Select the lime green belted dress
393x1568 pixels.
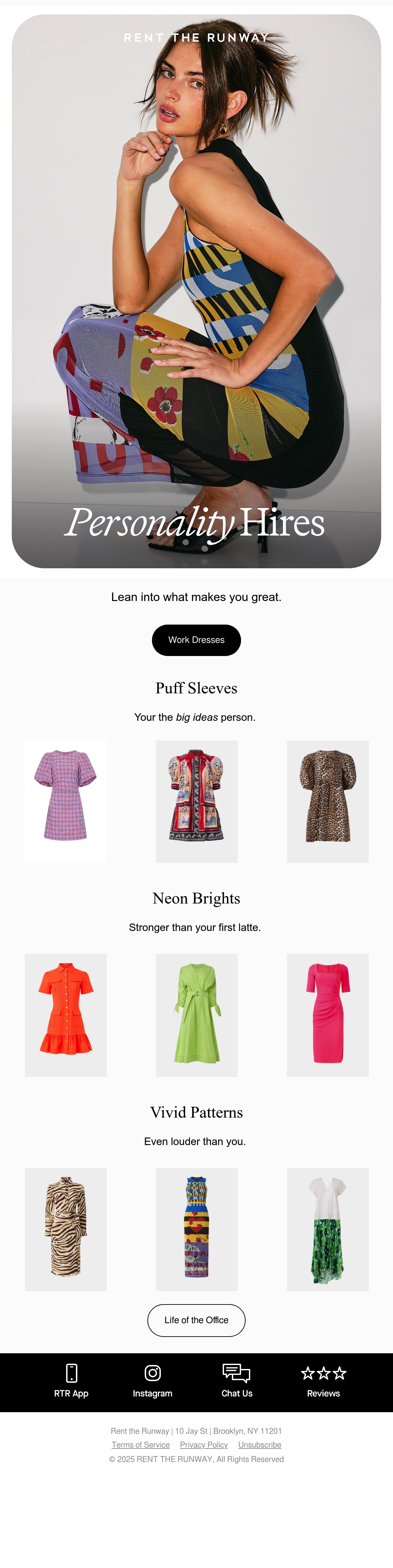[x=197, y=1015]
